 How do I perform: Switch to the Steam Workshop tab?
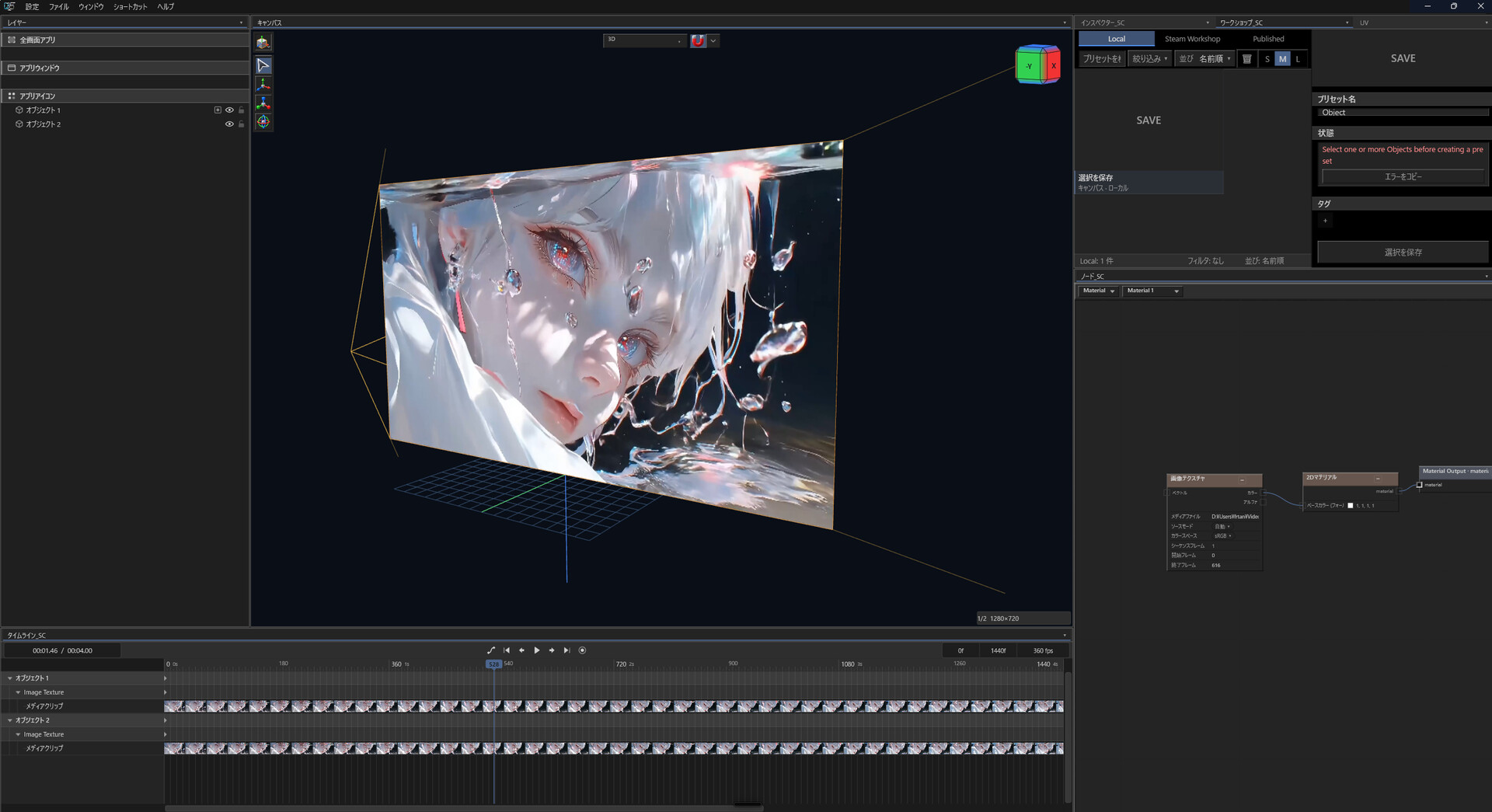click(x=1192, y=39)
